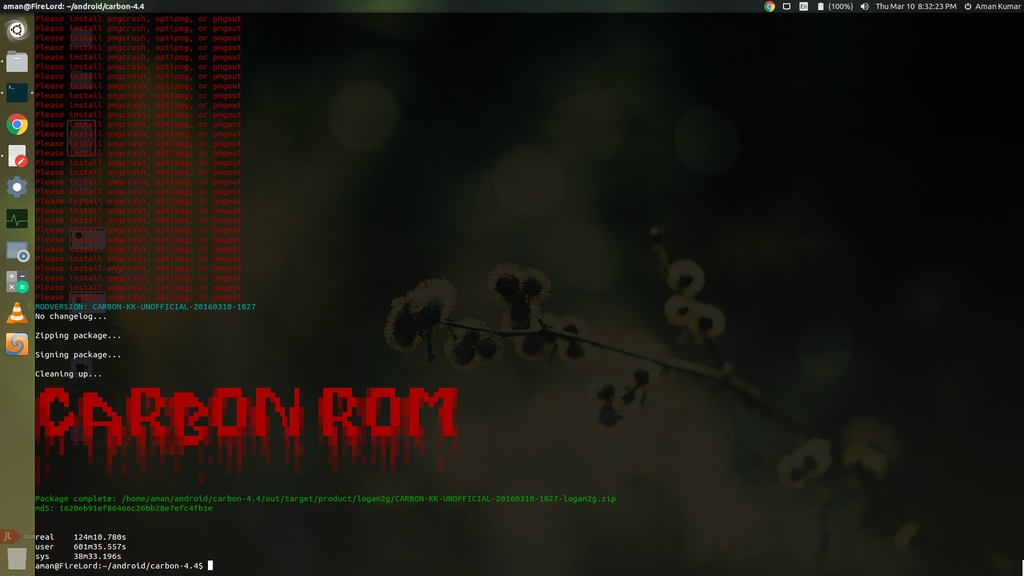Open the text editor launcher icon

(x=16, y=156)
